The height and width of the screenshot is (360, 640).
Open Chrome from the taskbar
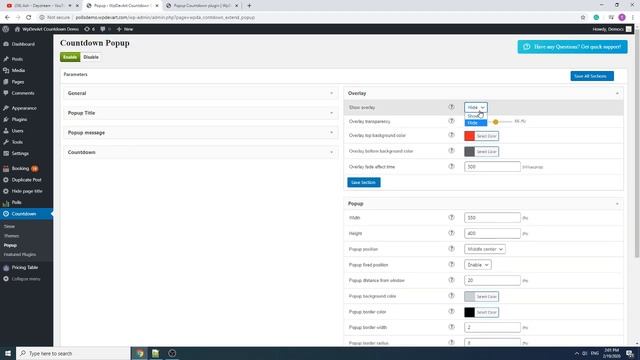click(140, 353)
